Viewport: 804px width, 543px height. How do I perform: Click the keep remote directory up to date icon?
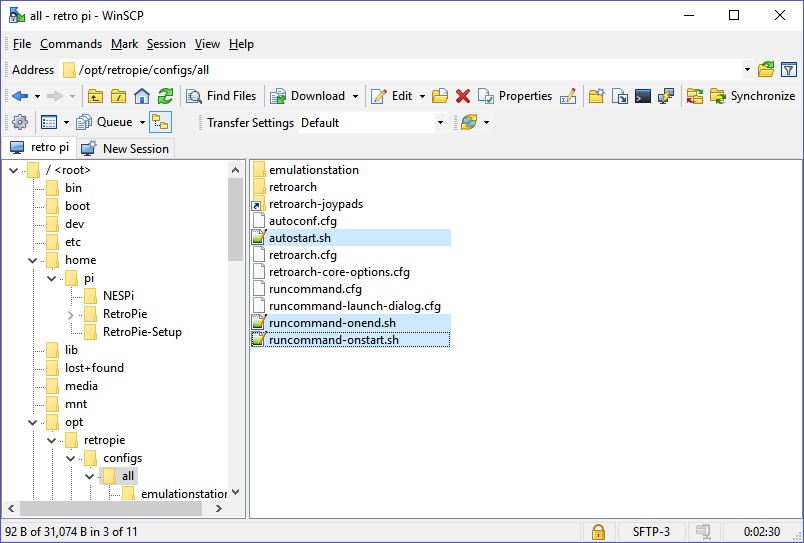click(469, 123)
